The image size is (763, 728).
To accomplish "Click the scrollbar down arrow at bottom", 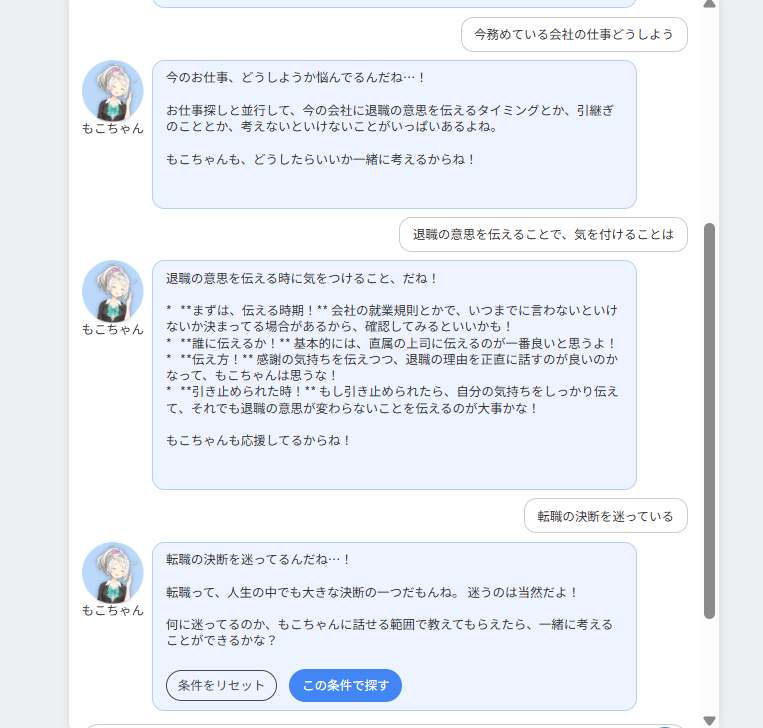I will [x=709, y=720].
